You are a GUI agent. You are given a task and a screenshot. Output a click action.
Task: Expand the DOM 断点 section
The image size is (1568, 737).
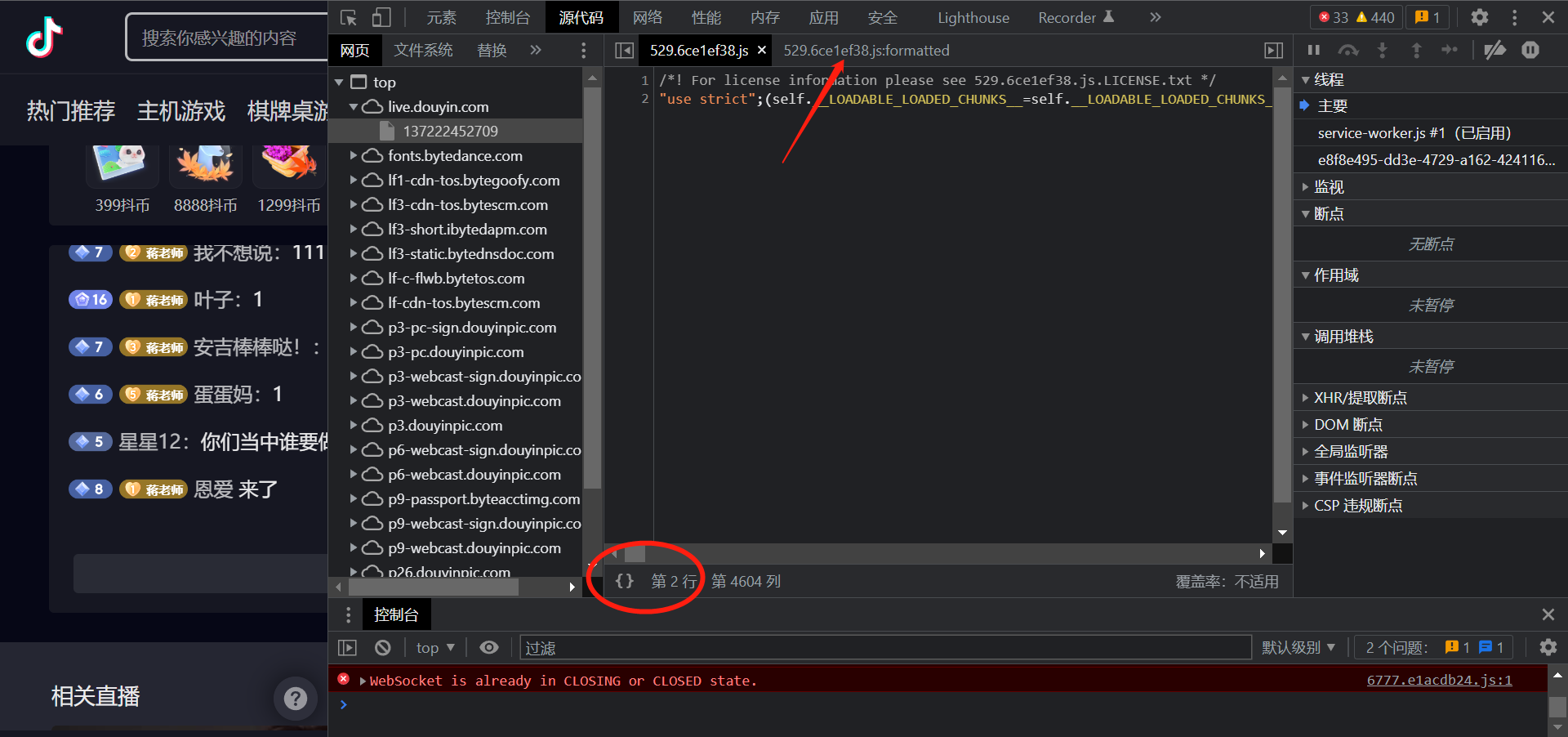1305,425
